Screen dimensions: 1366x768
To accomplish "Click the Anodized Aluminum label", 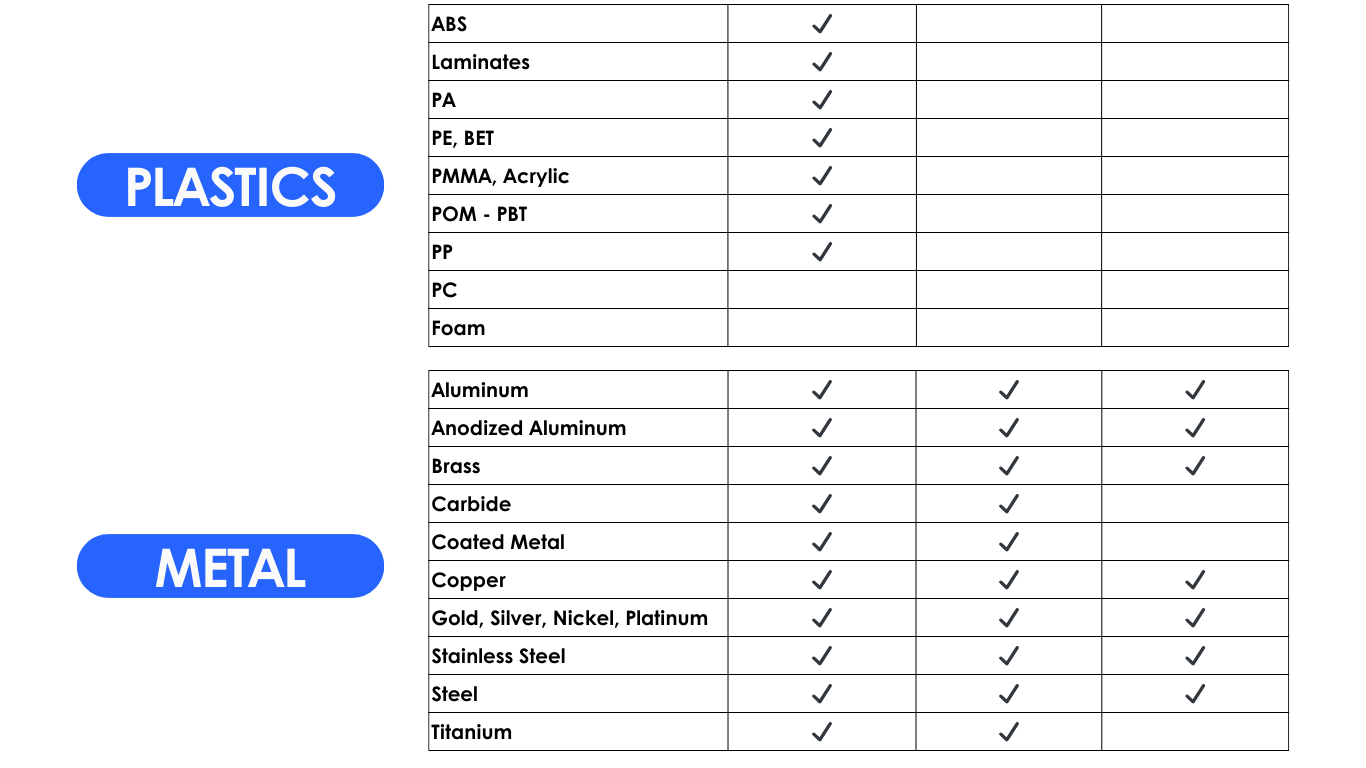I will 529,428.
